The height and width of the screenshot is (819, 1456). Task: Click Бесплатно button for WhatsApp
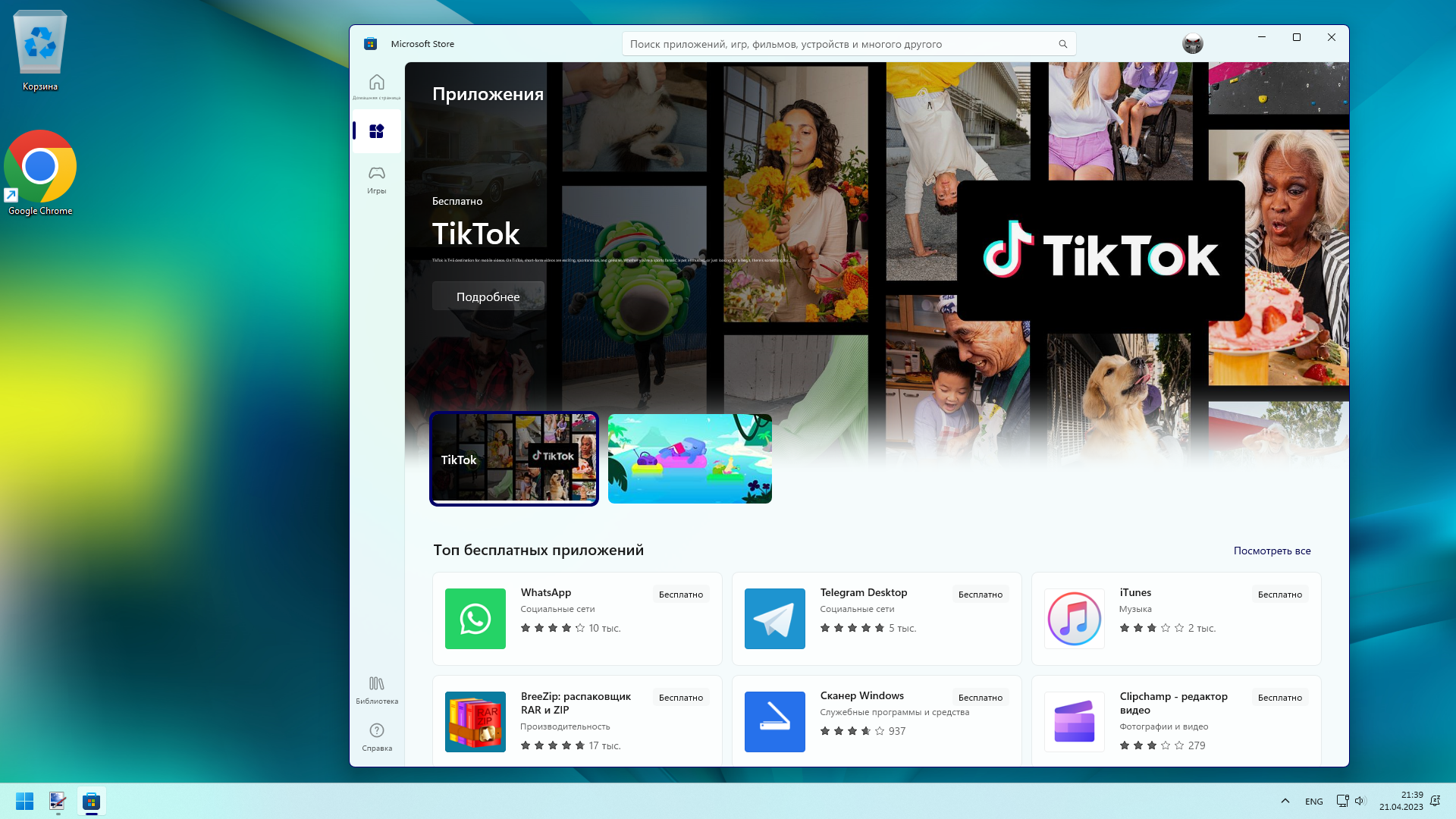681,595
